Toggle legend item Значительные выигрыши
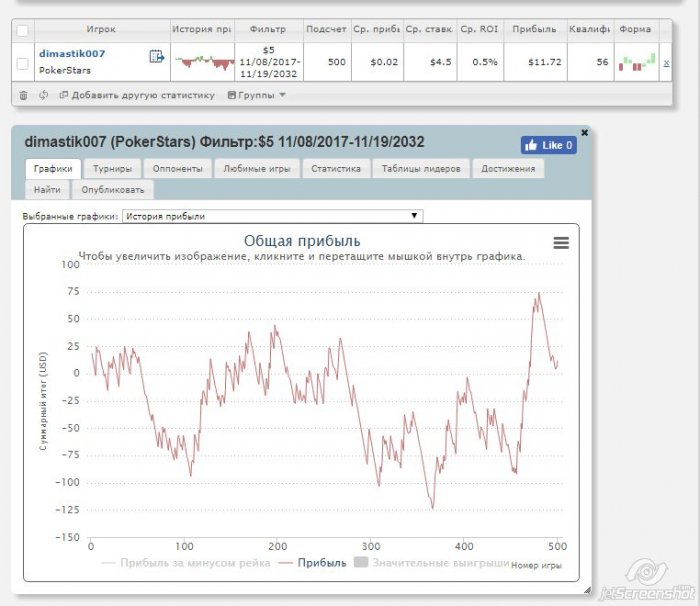The height and width of the screenshot is (606, 700). [x=432, y=563]
